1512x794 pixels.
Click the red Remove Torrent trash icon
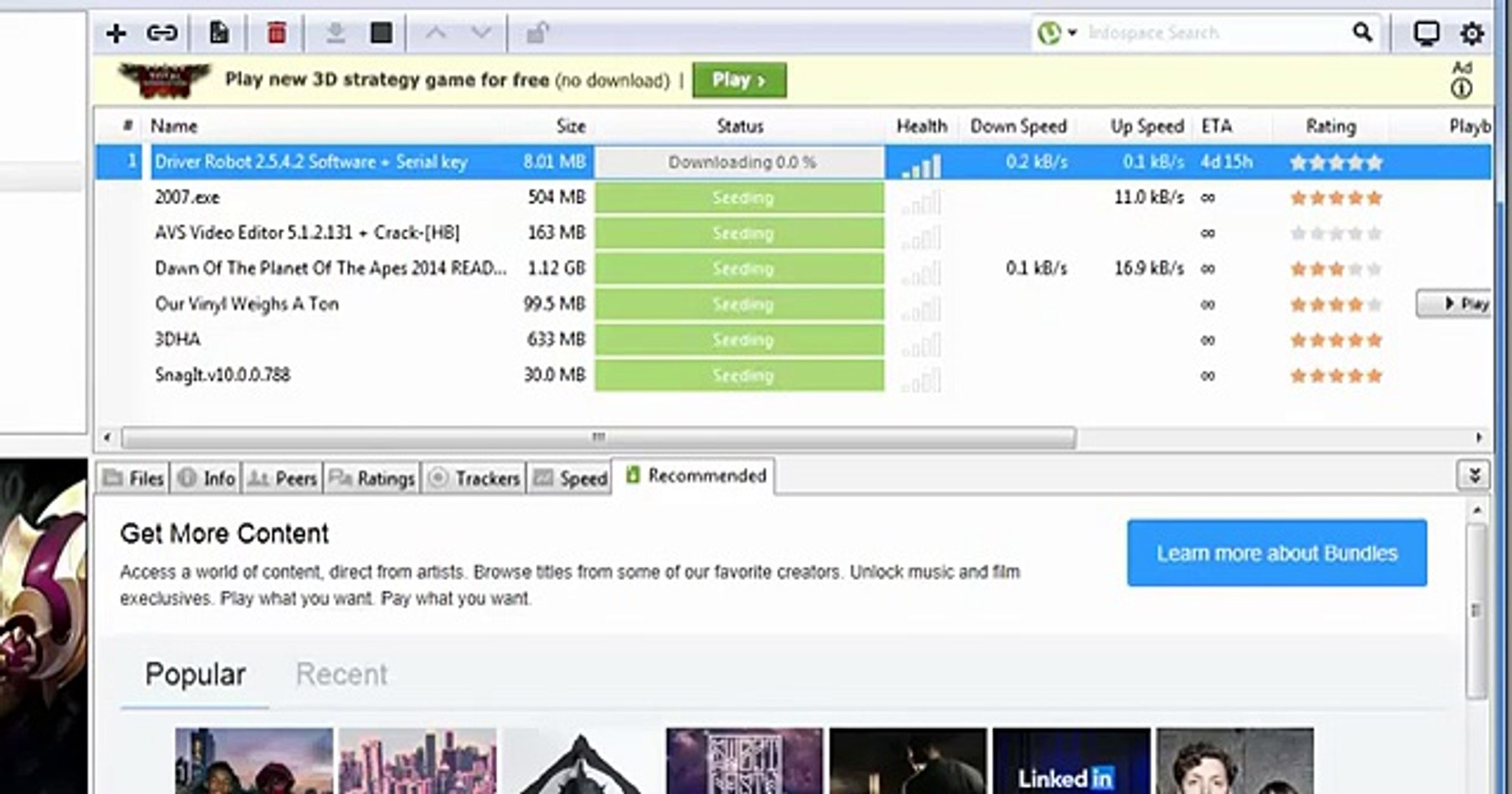276,33
